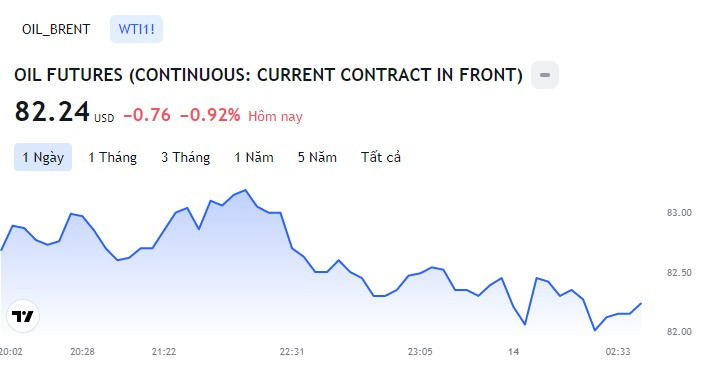Select the WTI1! symbol tab
701x365 pixels.
pos(136,30)
